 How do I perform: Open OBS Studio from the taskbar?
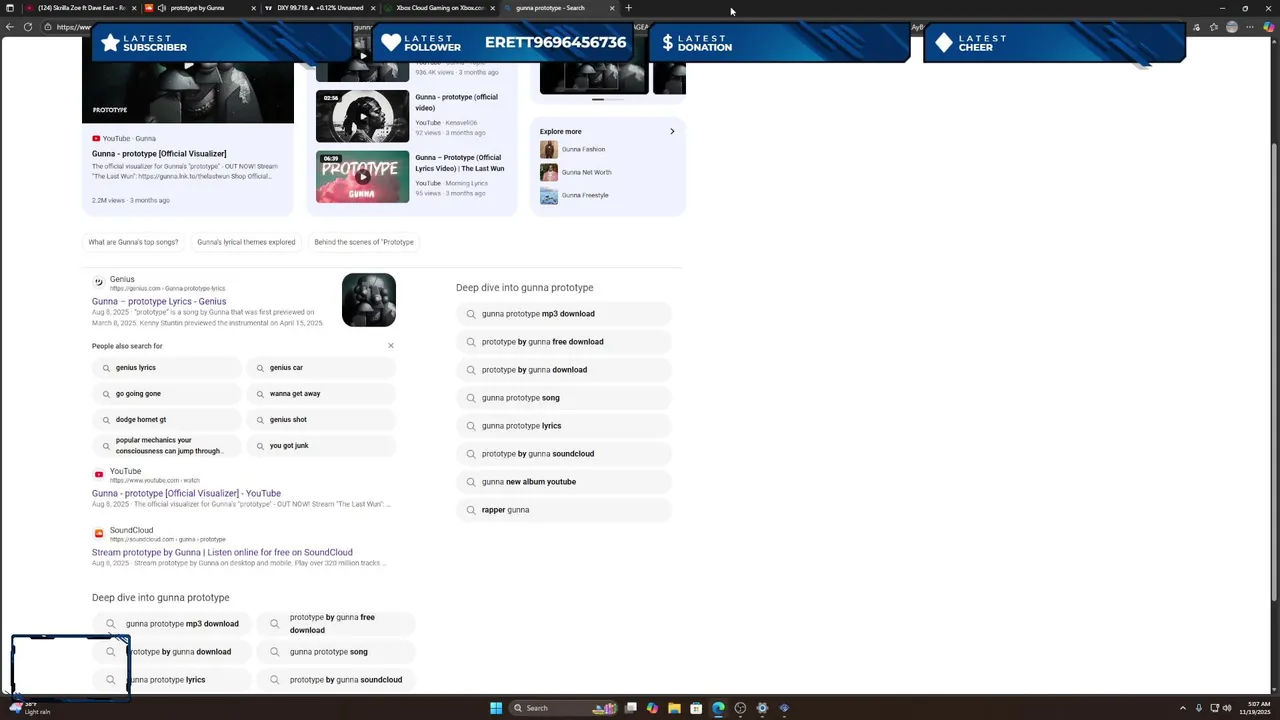pyautogui.click(x=740, y=708)
